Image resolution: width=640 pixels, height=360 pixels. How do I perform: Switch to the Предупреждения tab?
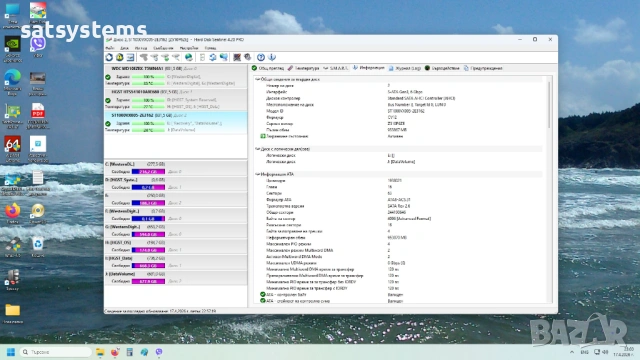(483, 68)
